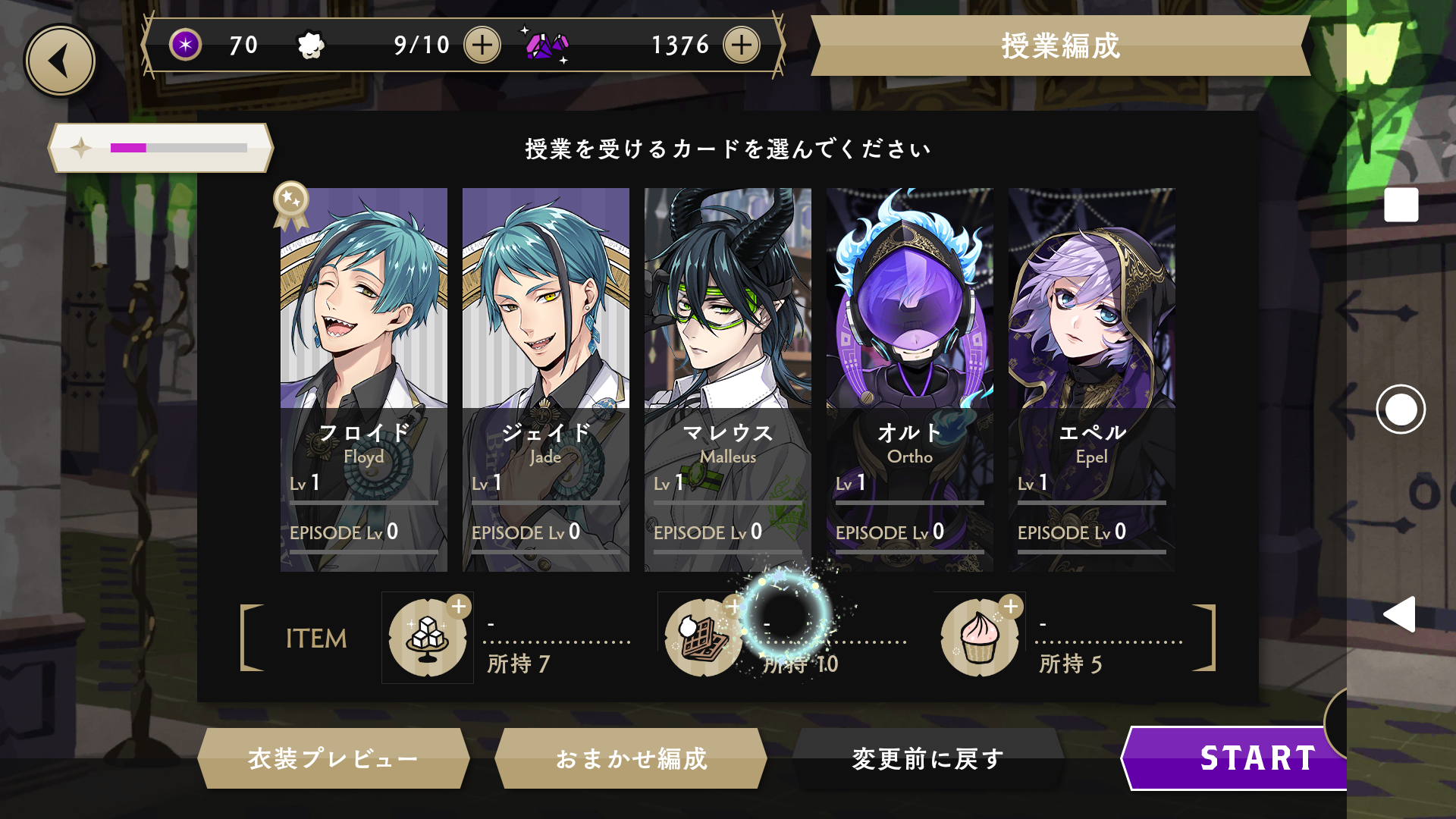This screenshot has width=1456, height=819.
Task: Add more lesson points with plus icon
Action: [x=482, y=45]
